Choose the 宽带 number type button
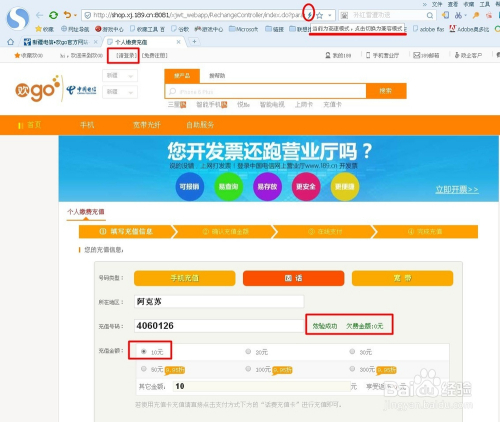500x422 pixels. (402, 278)
